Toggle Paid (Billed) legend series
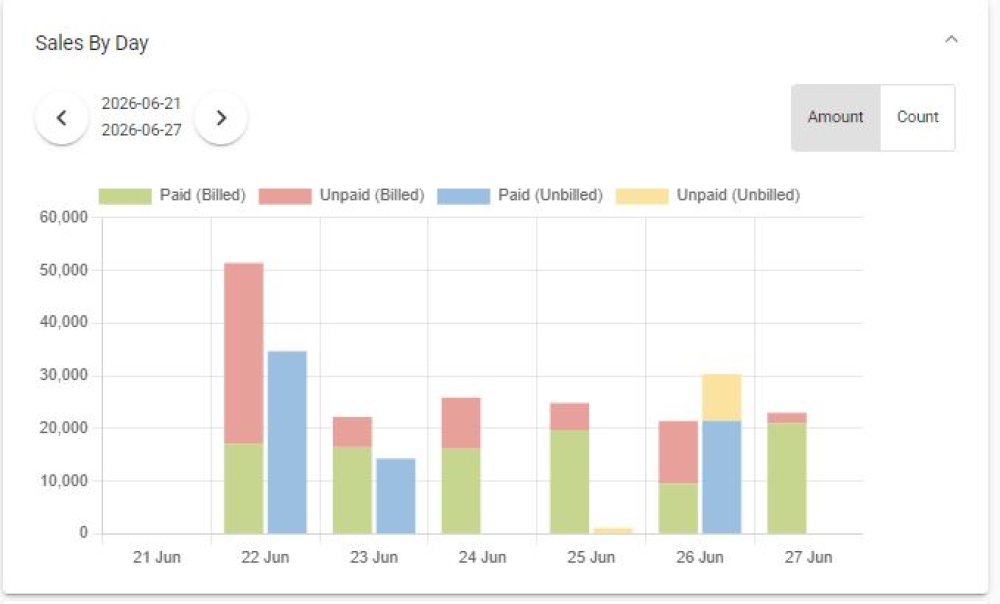The image size is (1000, 604). tap(172, 195)
